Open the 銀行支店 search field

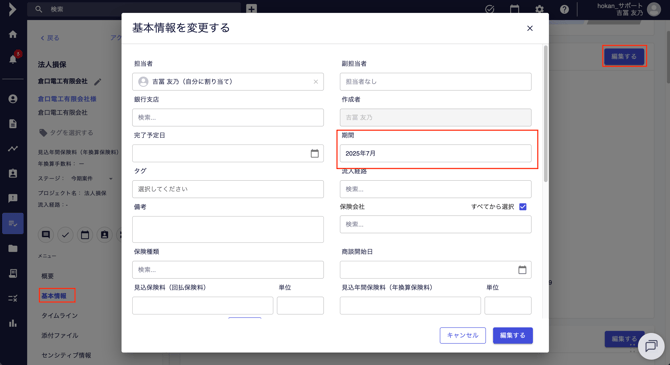pyautogui.click(x=228, y=118)
